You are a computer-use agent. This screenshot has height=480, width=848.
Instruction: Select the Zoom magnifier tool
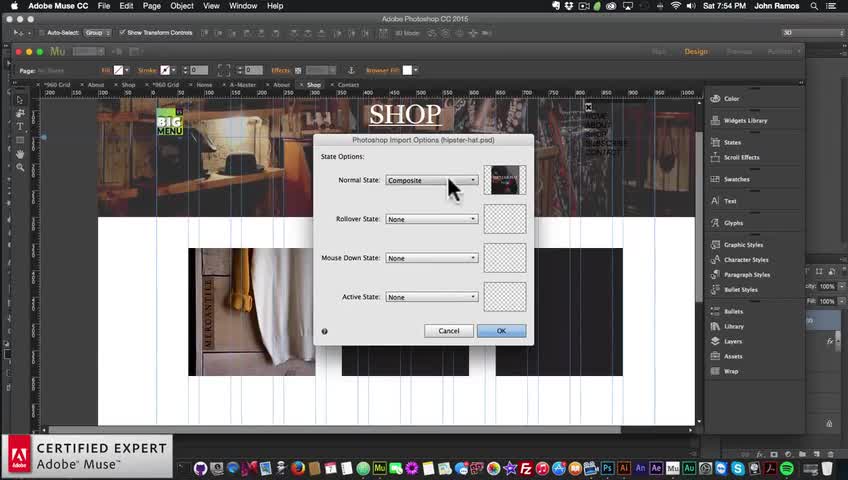(20, 167)
